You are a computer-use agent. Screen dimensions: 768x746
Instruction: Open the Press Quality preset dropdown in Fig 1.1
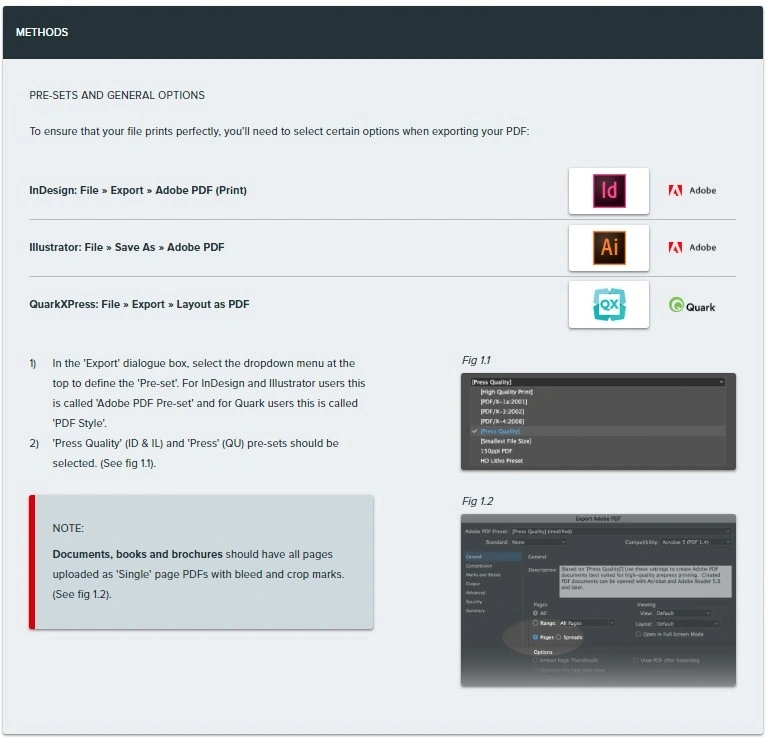click(x=598, y=382)
